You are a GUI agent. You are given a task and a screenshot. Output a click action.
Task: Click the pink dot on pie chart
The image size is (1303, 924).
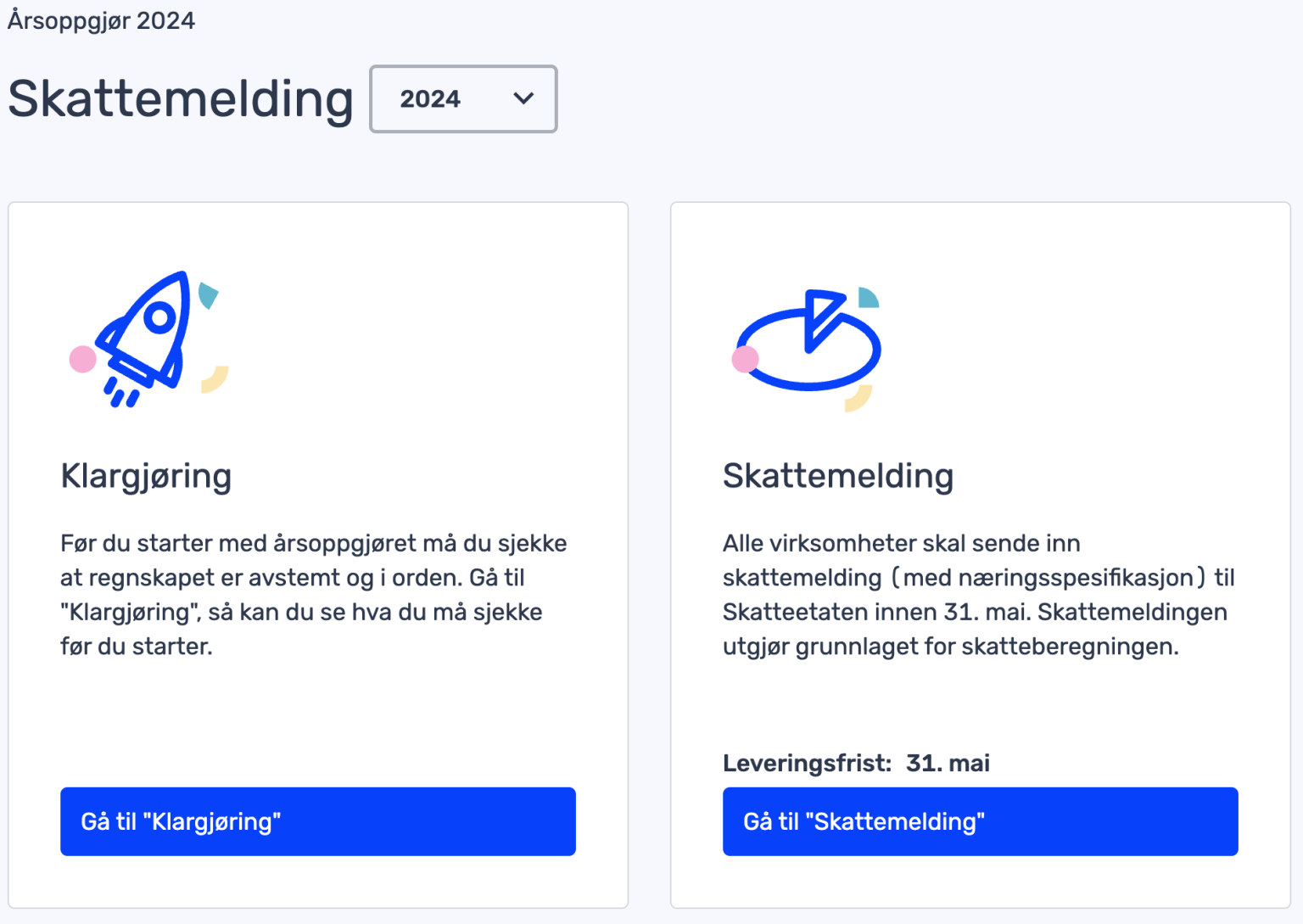point(745,360)
